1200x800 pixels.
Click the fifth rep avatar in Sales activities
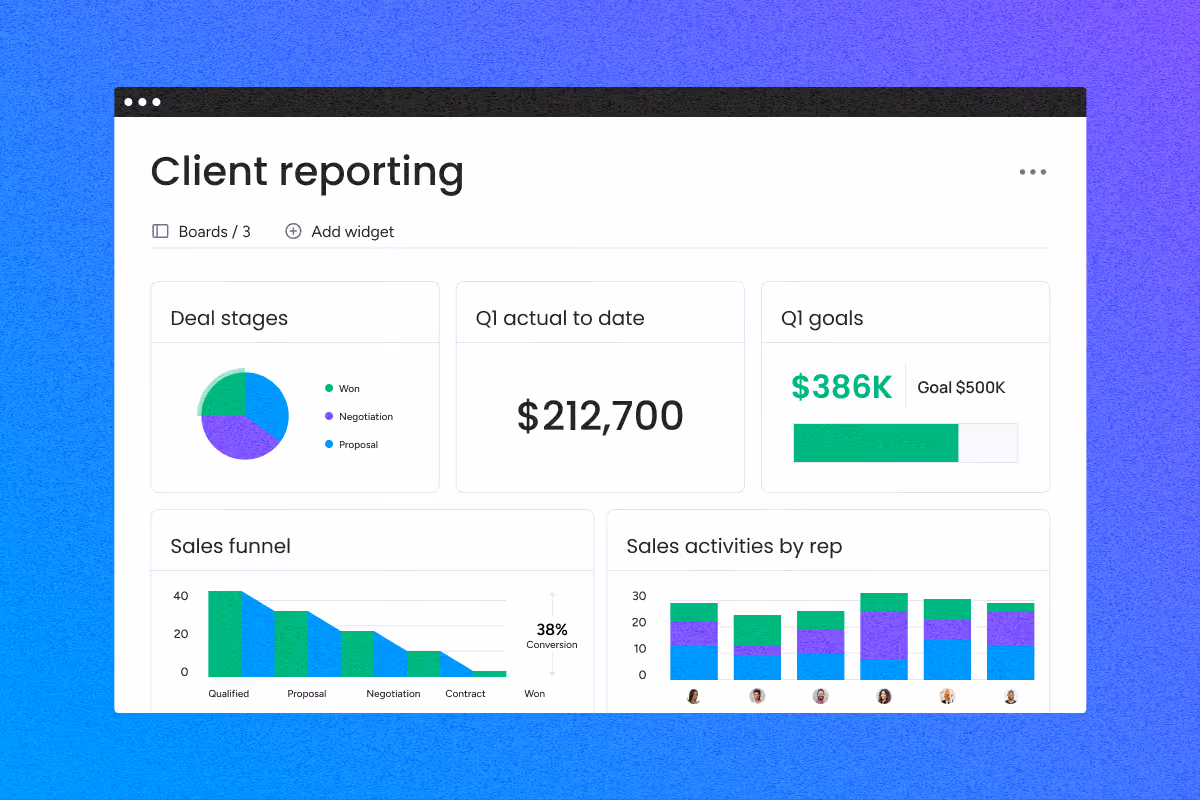pyautogui.click(x=947, y=696)
